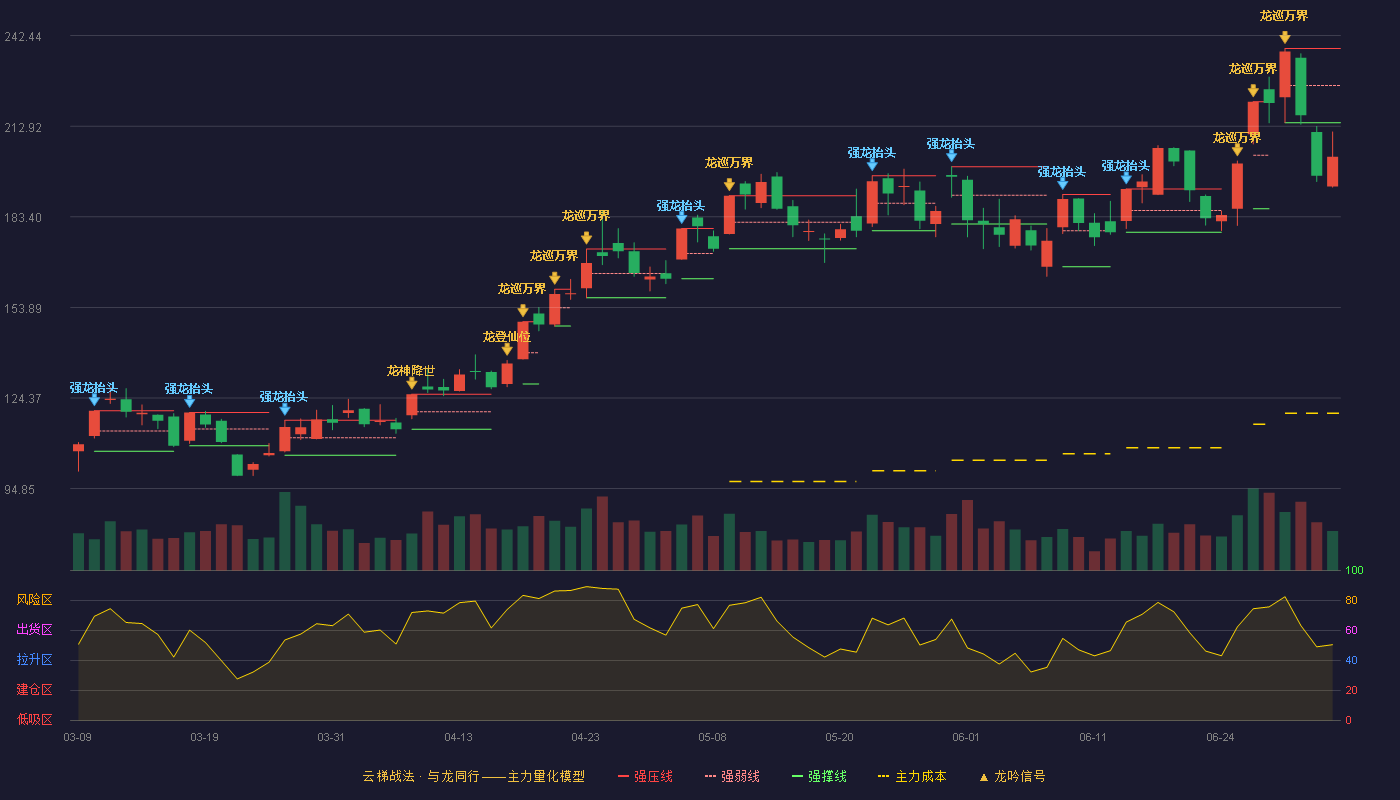Viewport: 1400px width, 800px height.
Task: Click the 03-19 date label
Action: tap(205, 737)
